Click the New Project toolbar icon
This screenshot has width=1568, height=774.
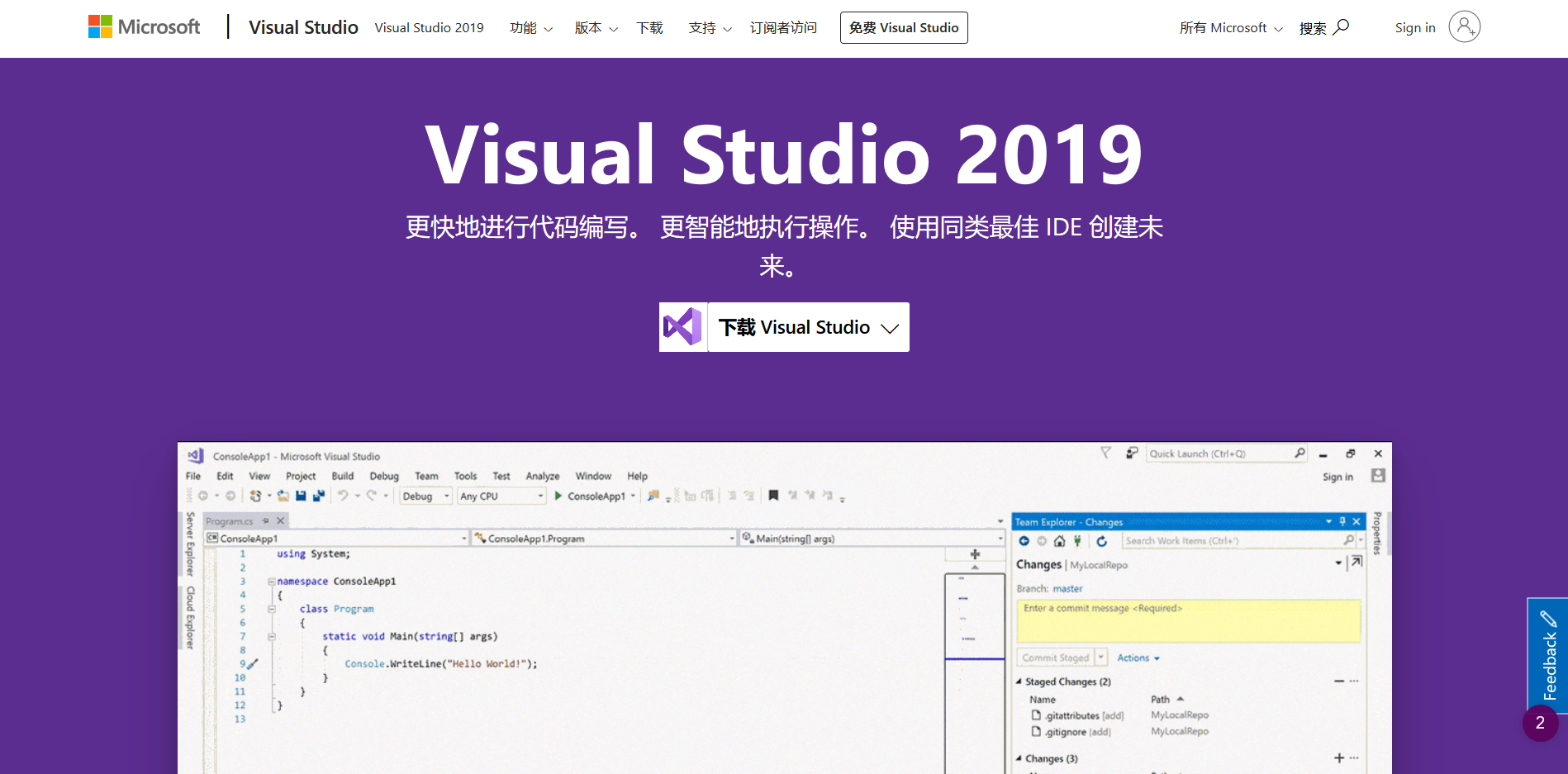click(x=255, y=496)
